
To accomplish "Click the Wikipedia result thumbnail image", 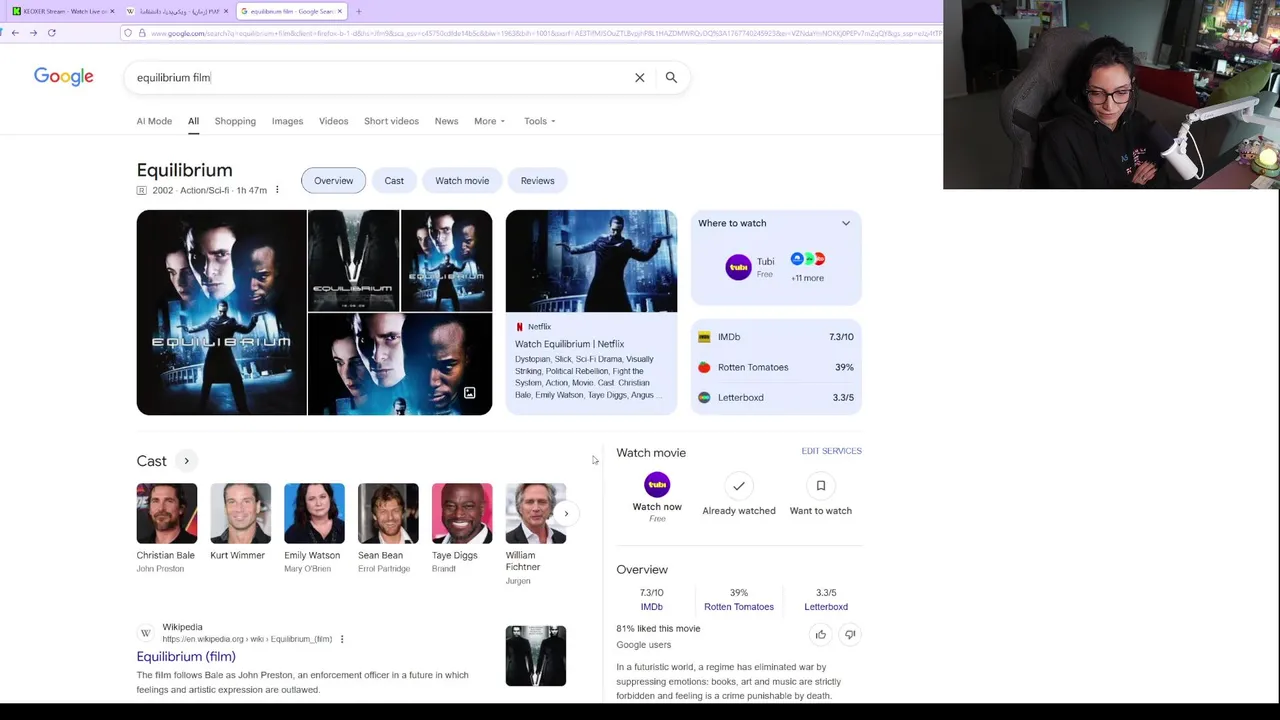I will click(536, 656).
